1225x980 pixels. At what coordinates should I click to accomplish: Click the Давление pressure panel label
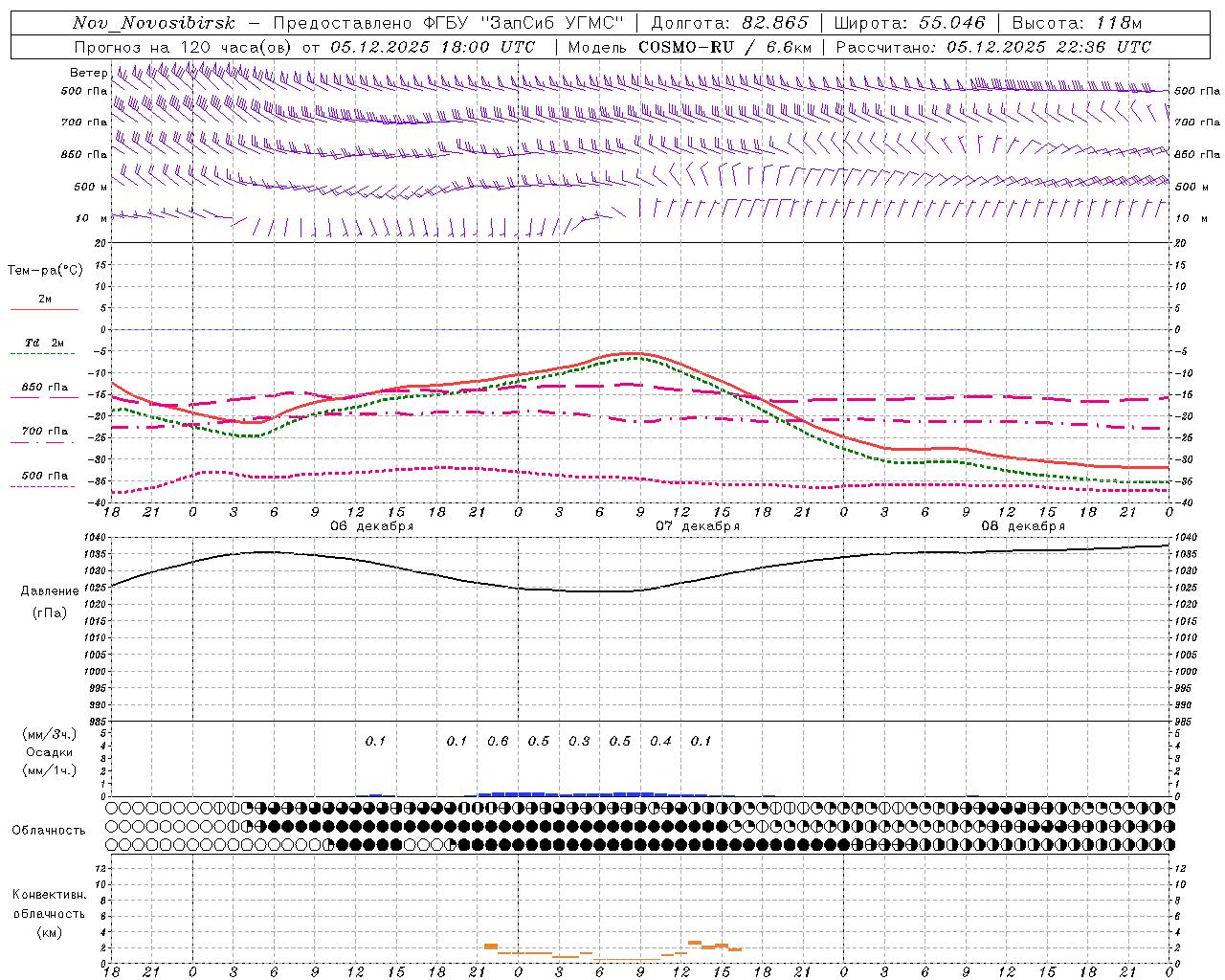pyautogui.click(x=50, y=591)
